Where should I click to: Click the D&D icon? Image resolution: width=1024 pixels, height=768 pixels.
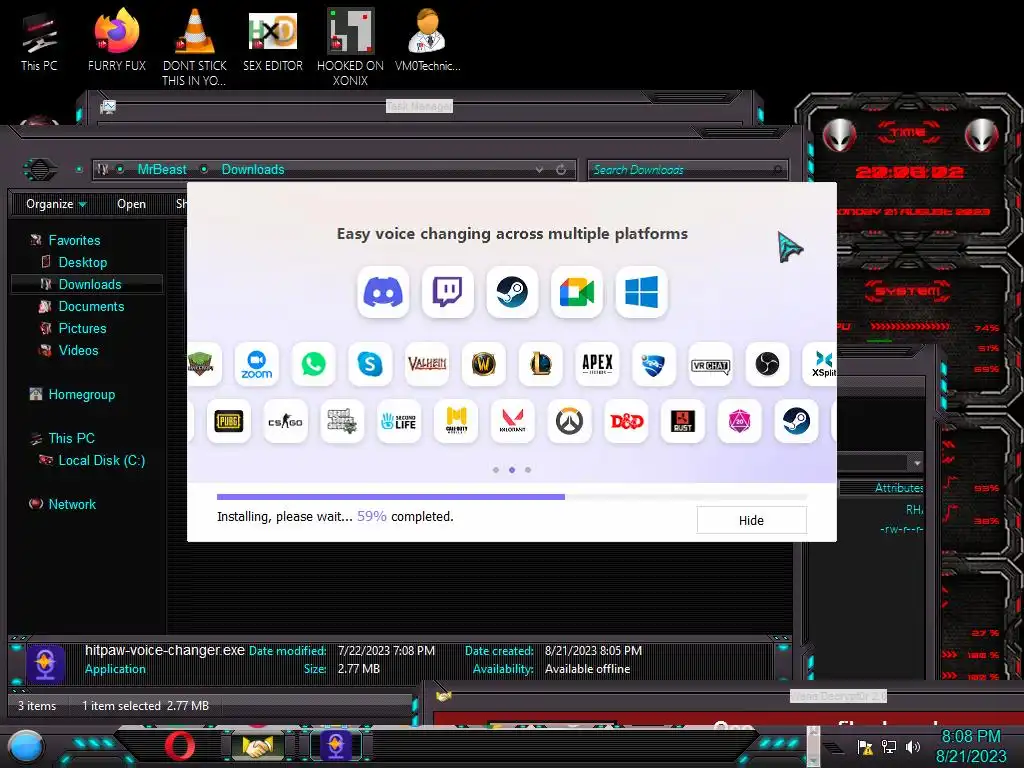[x=626, y=421]
